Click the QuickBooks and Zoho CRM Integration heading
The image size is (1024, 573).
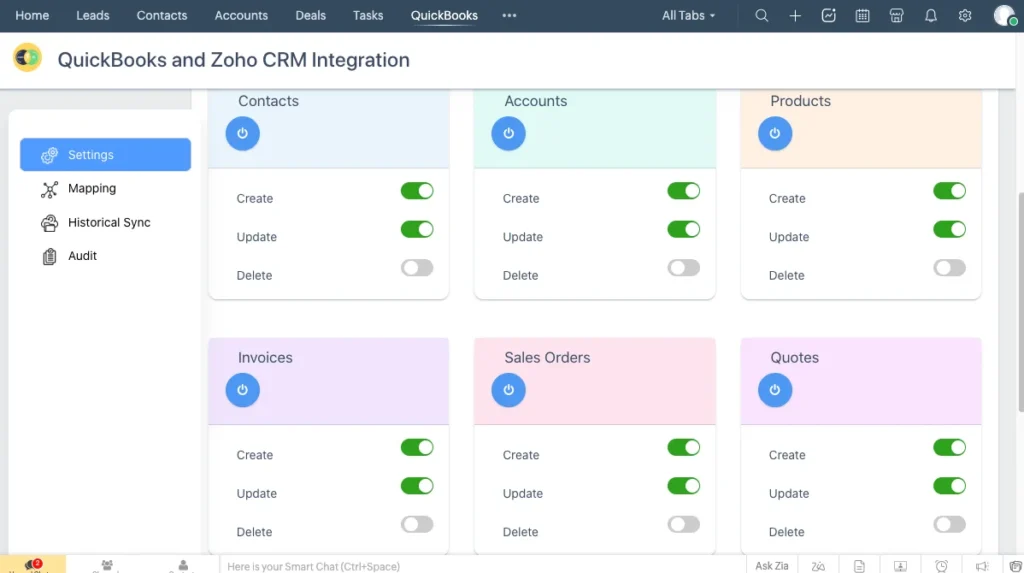point(234,60)
